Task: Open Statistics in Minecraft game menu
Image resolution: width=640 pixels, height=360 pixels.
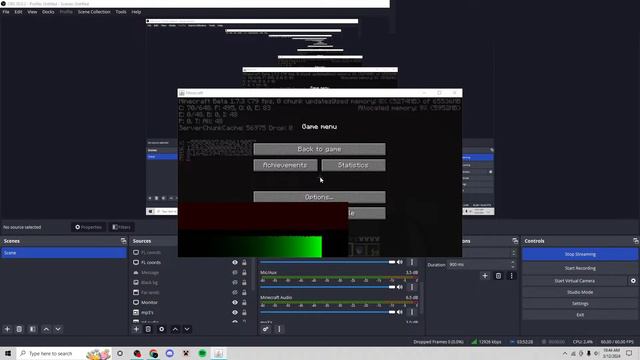Action: coord(353,165)
